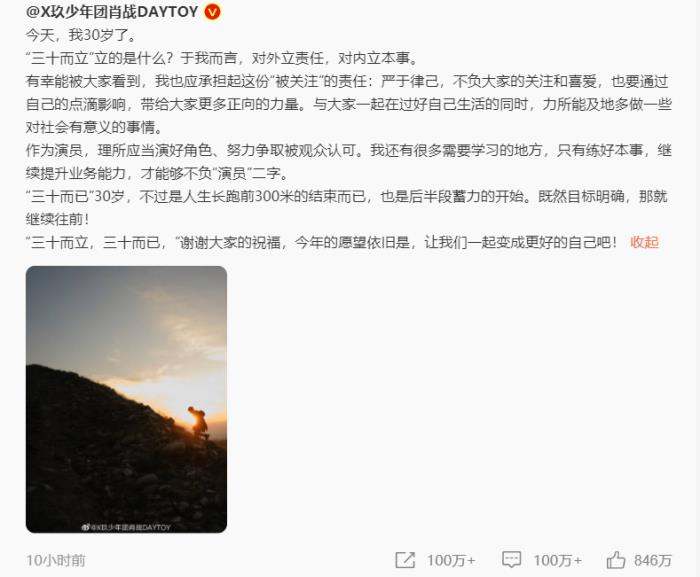Like the post with thumbs-up icon
The image size is (700, 577).
pos(616,560)
